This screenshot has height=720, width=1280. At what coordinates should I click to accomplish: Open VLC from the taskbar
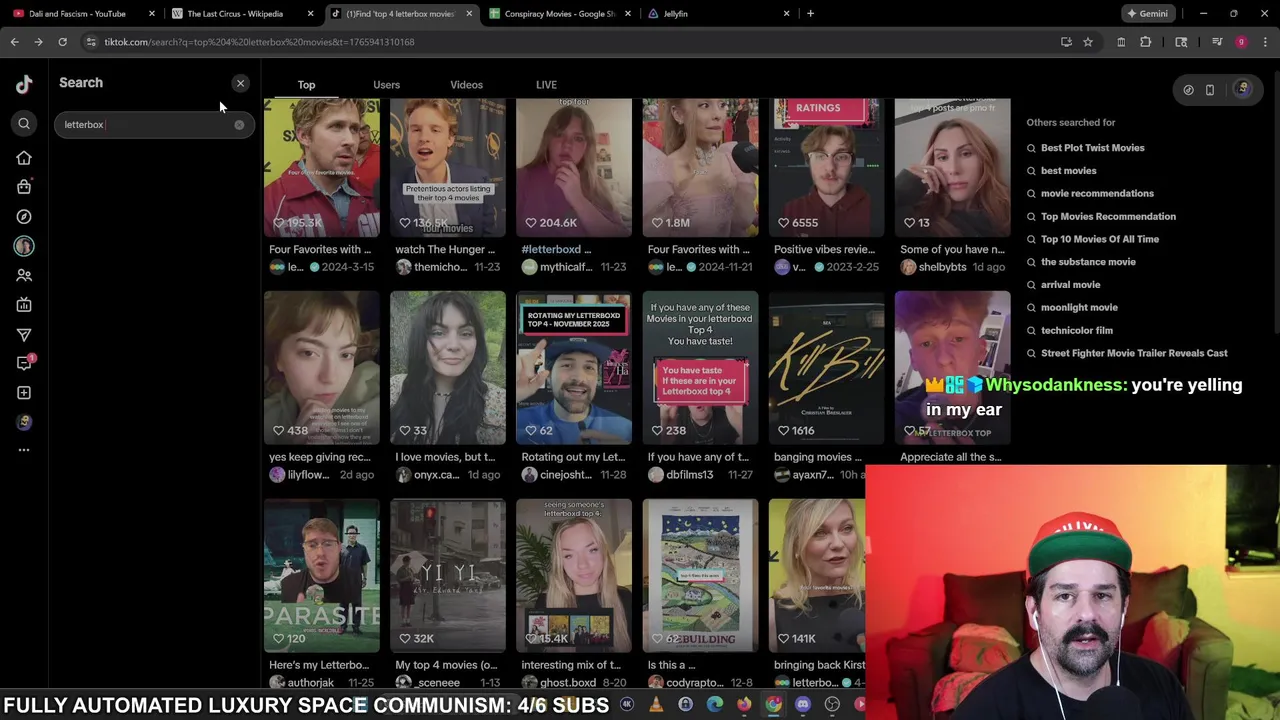(656, 705)
